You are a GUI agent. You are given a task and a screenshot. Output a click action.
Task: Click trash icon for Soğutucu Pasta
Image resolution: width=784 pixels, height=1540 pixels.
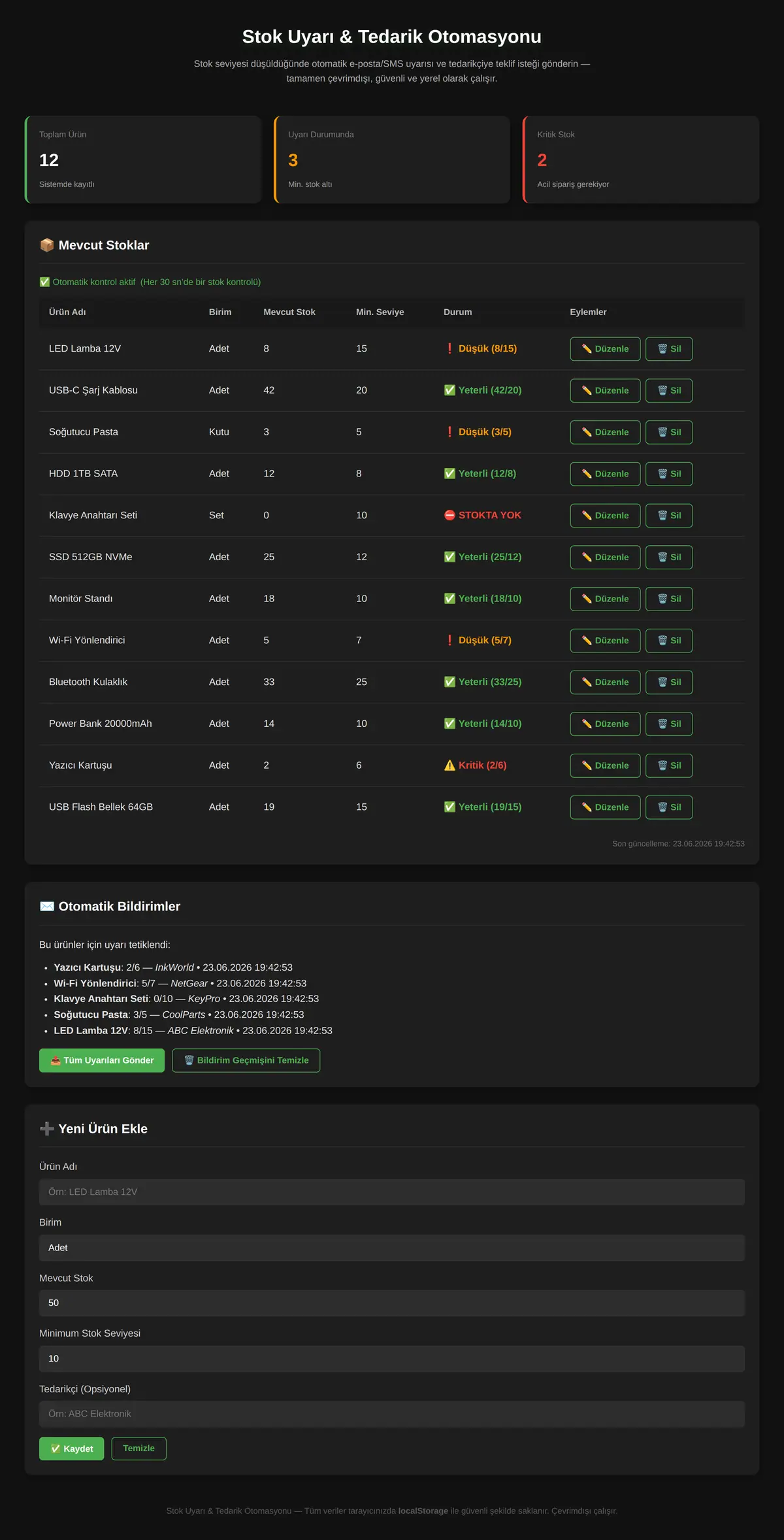(x=669, y=432)
